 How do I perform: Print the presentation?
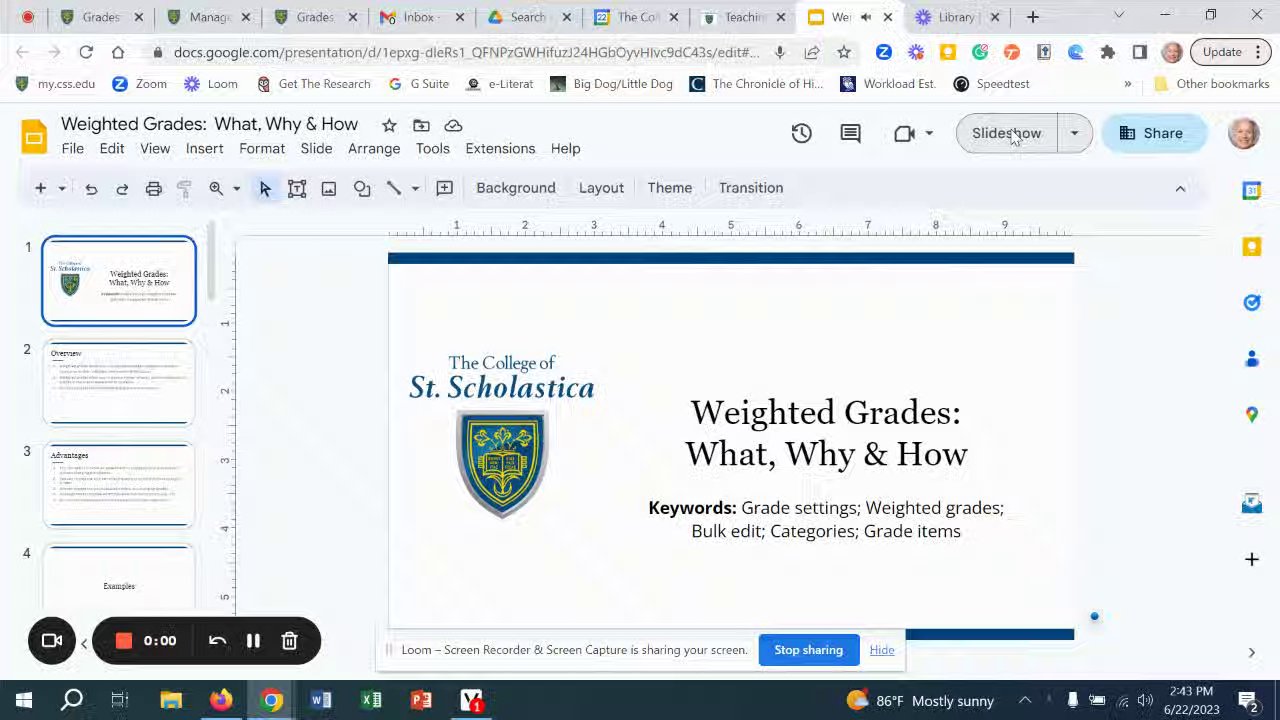(x=154, y=188)
